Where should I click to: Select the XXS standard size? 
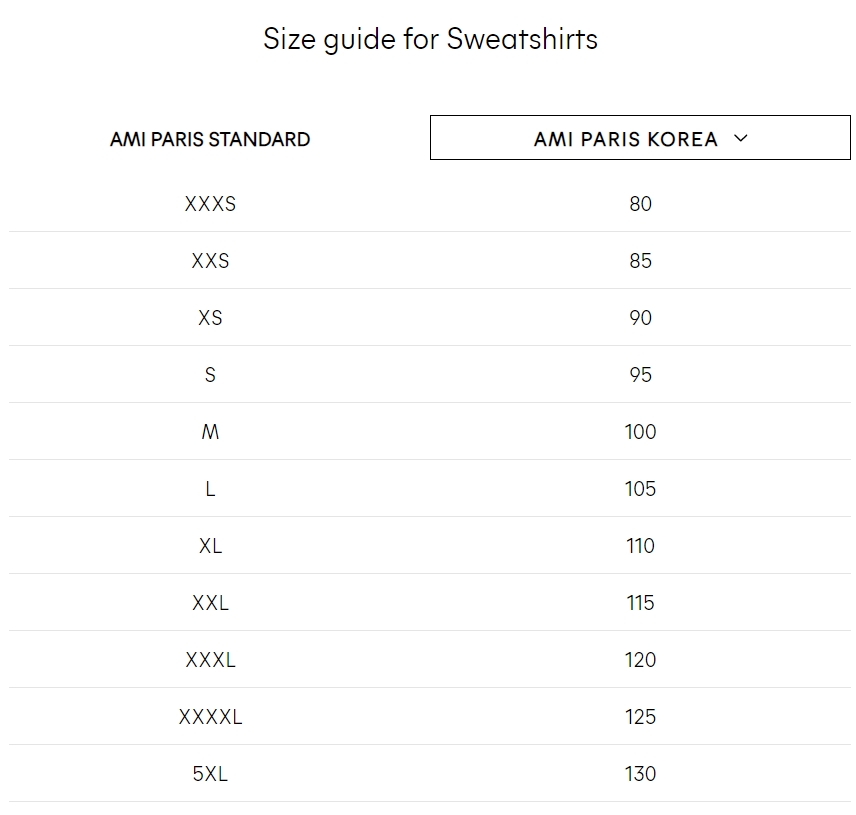(210, 261)
